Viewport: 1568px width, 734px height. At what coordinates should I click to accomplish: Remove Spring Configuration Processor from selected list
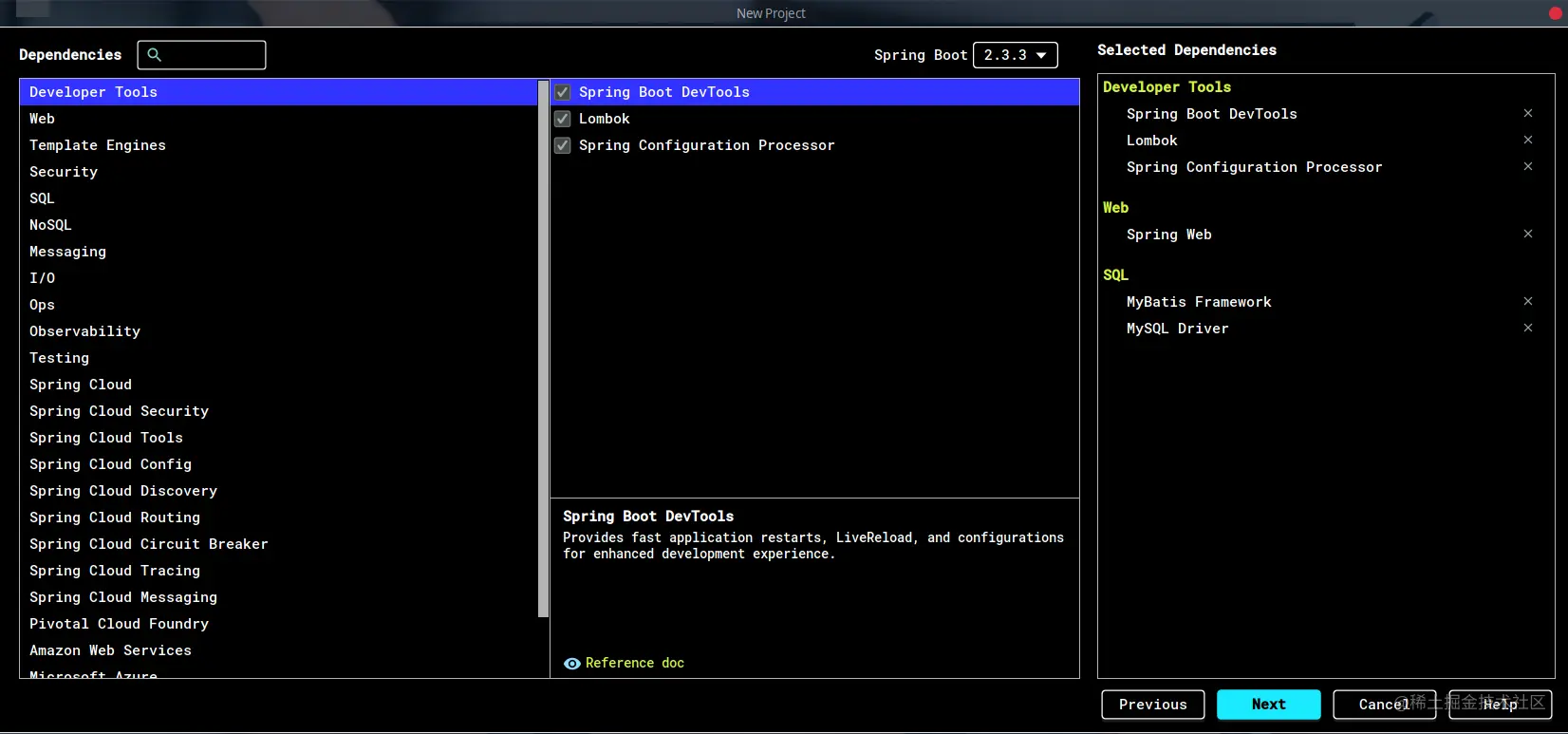(1528, 166)
